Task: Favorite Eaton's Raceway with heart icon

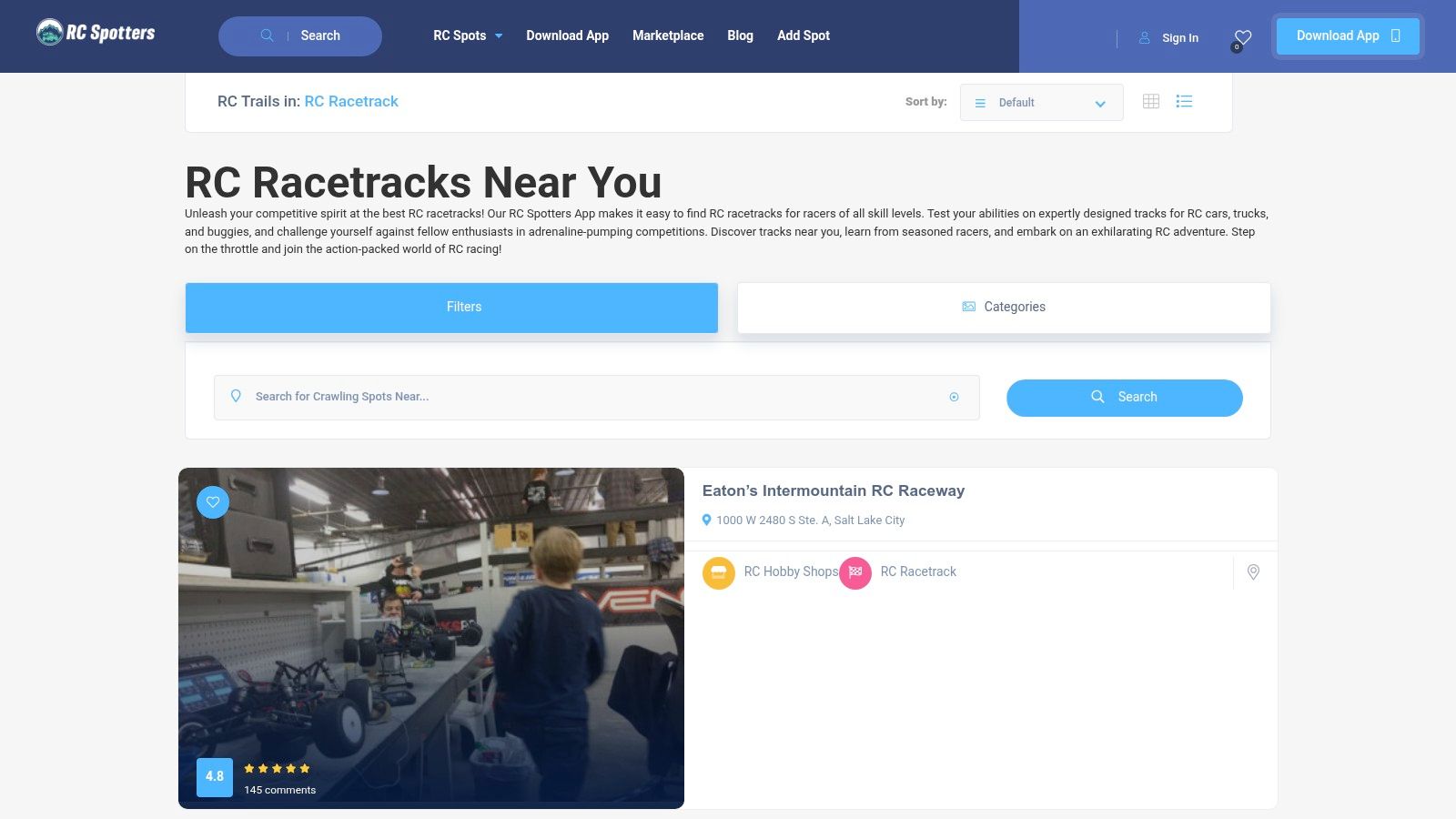Action: tap(213, 501)
